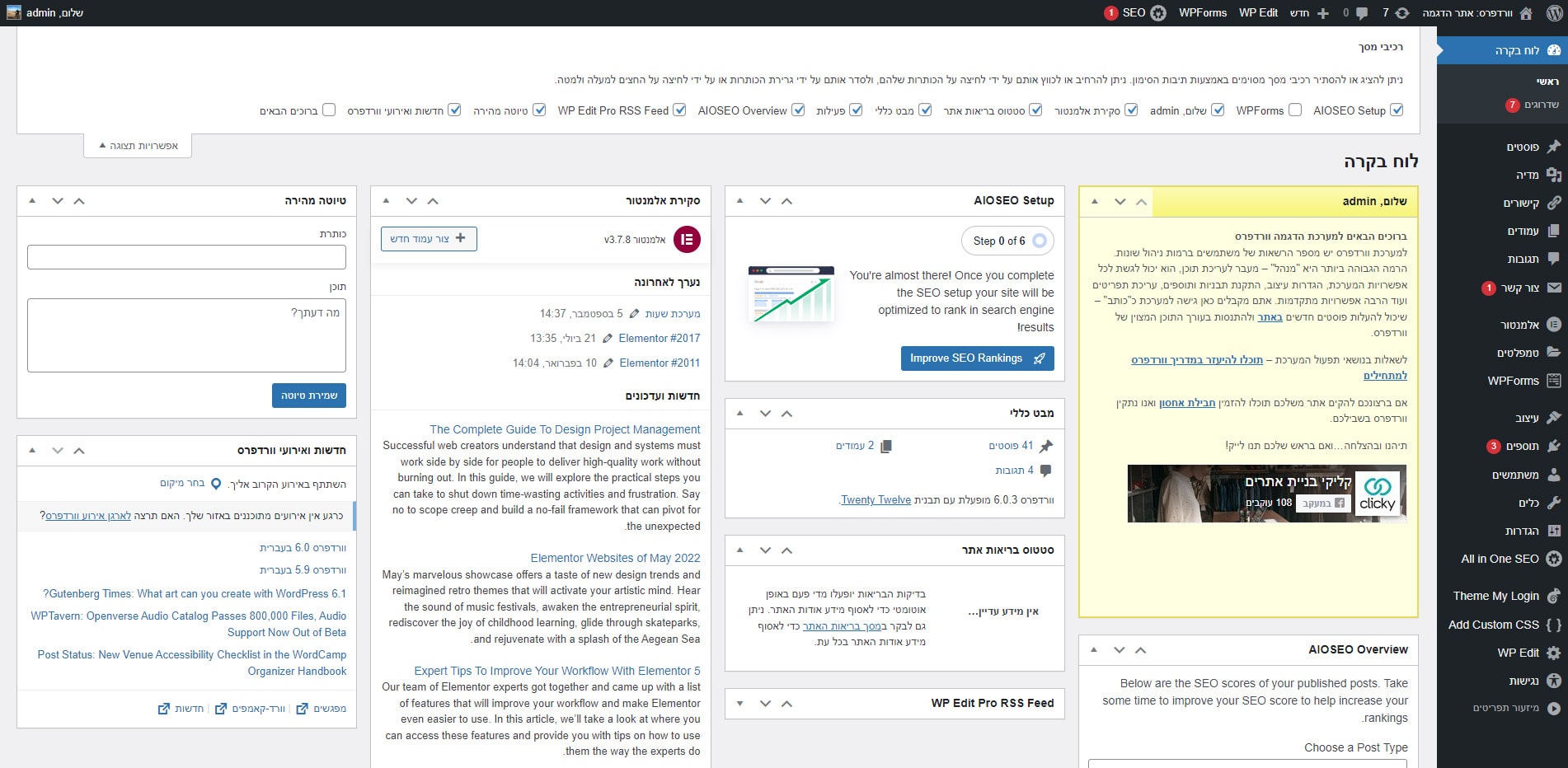The image size is (1568, 768).
Task: Click the updates refresh icon in the admin bar
Action: coord(1402,13)
